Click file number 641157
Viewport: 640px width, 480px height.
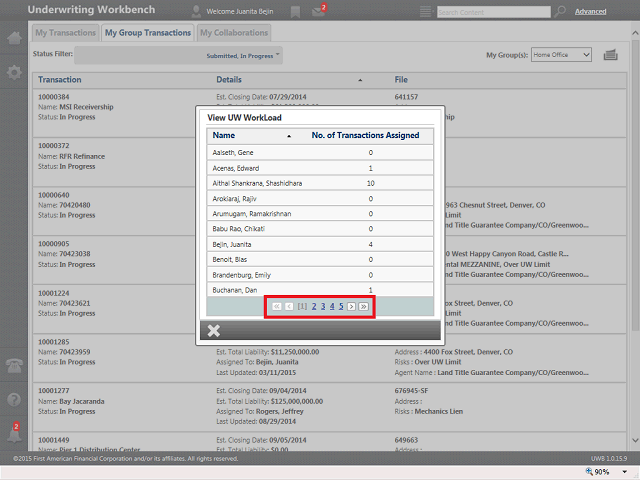[x=406, y=97]
